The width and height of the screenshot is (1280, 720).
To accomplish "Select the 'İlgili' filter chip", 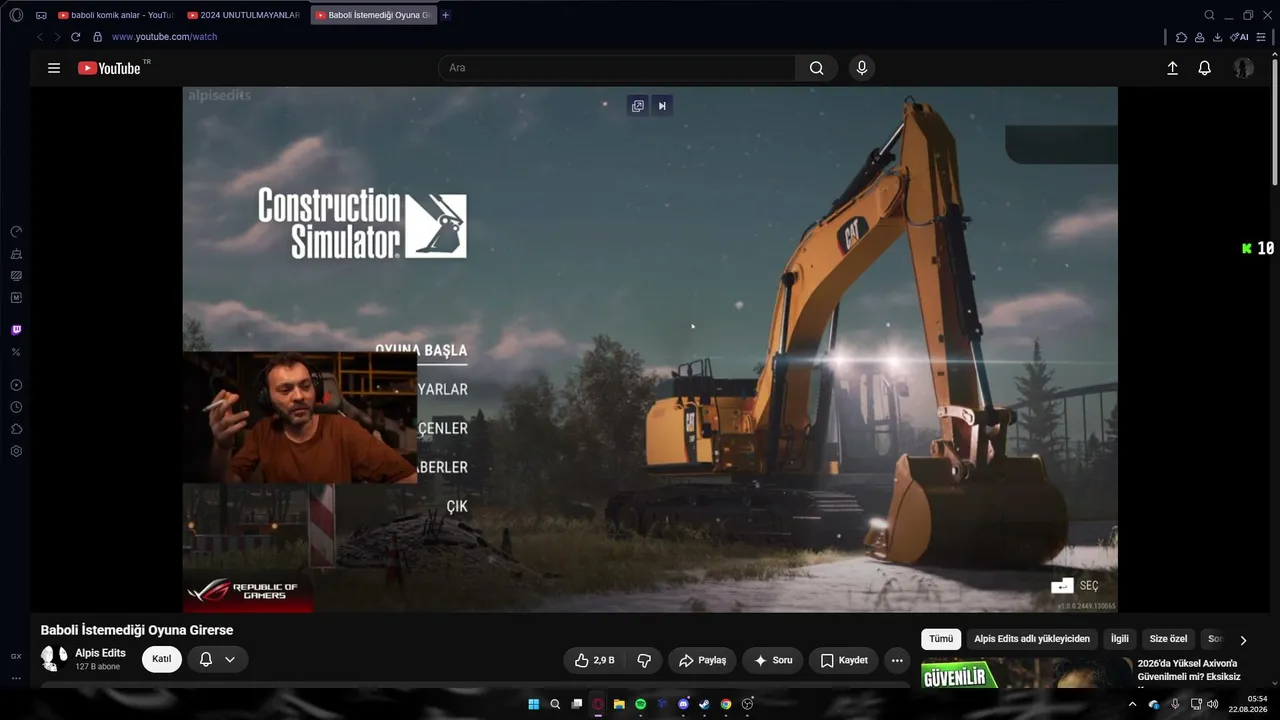I will click(x=1120, y=639).
